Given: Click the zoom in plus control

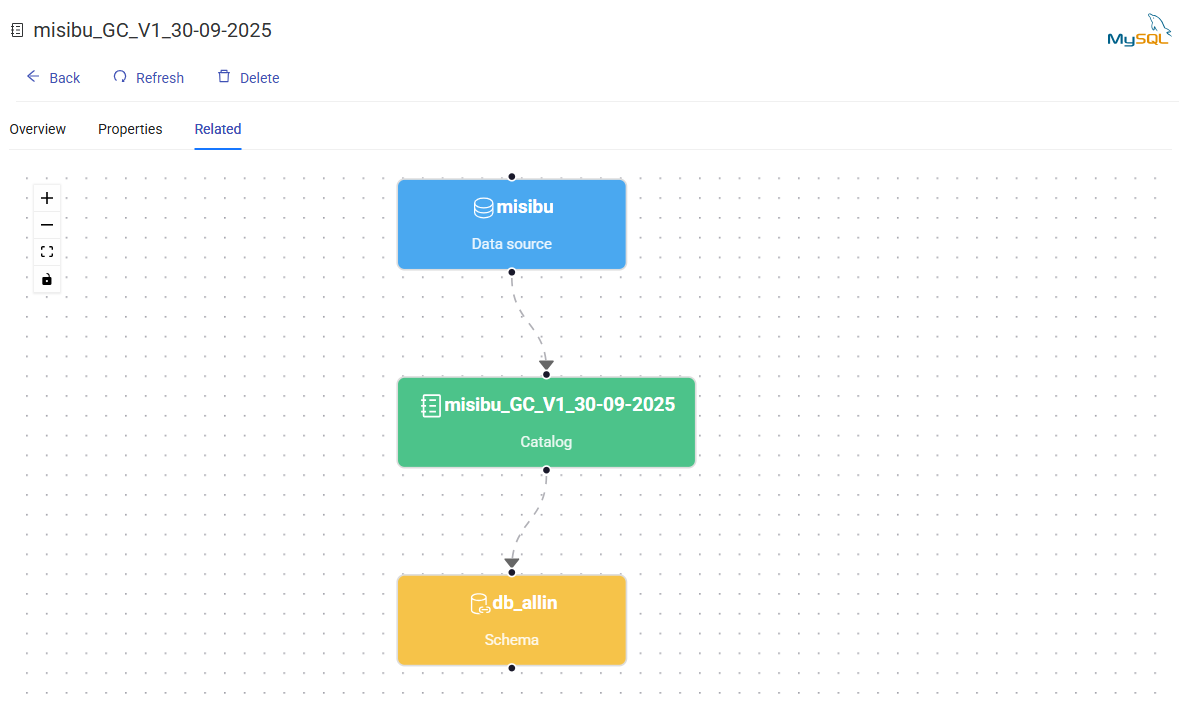Looking at the screenshot, I should pos(47,198).
